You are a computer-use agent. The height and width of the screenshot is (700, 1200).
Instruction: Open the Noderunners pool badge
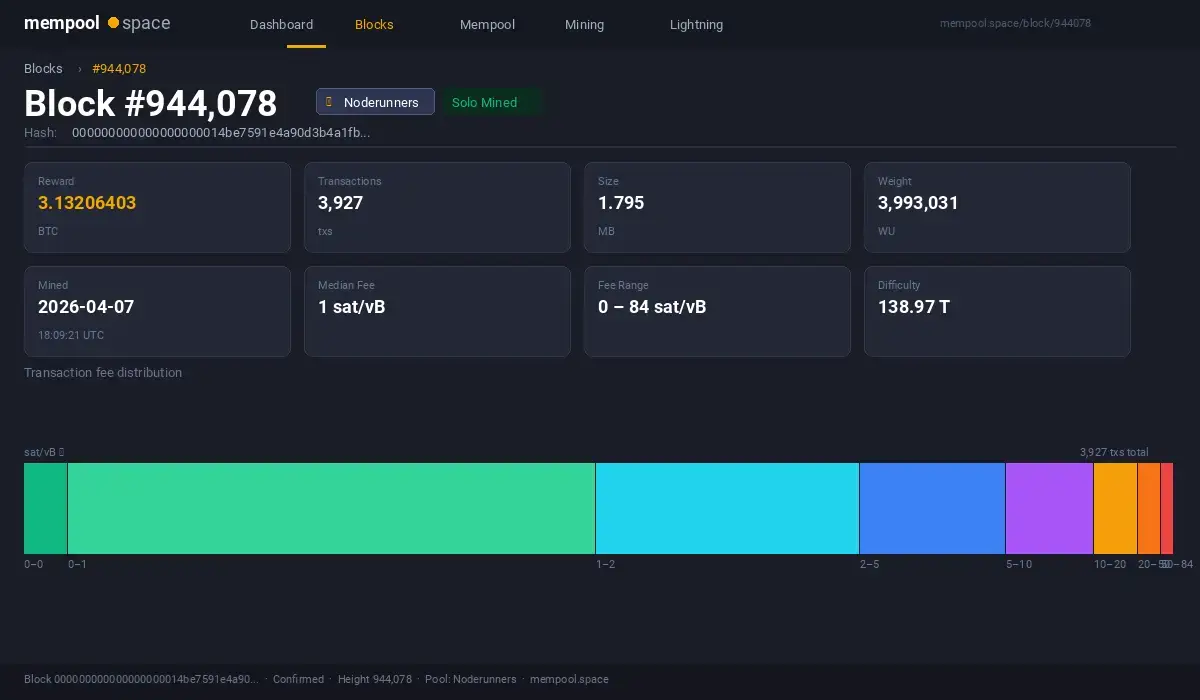375,102
